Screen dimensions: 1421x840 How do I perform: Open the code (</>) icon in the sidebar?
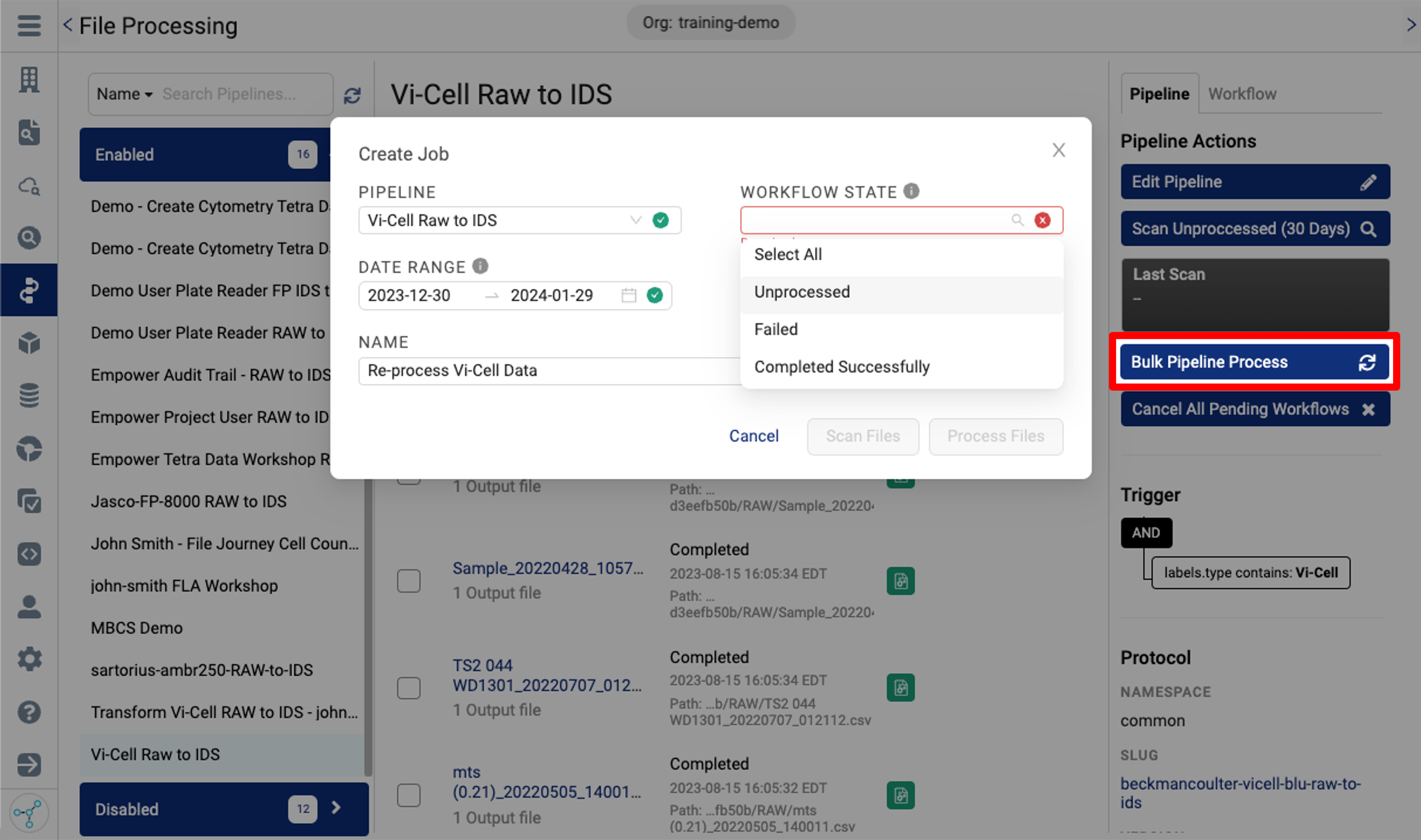click(x=28, y=554)
